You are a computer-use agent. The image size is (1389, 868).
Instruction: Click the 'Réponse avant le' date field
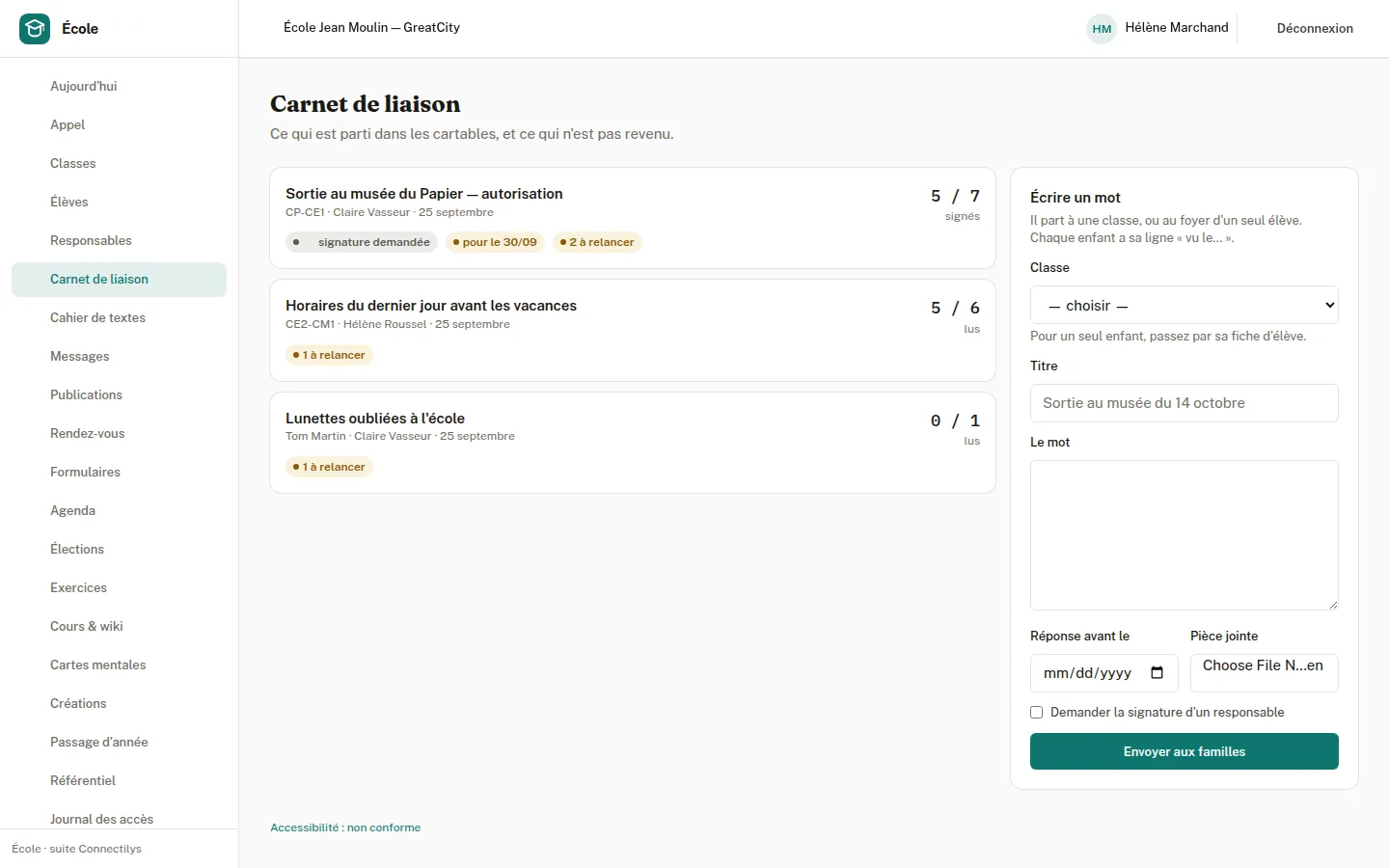coord(1104,673)
